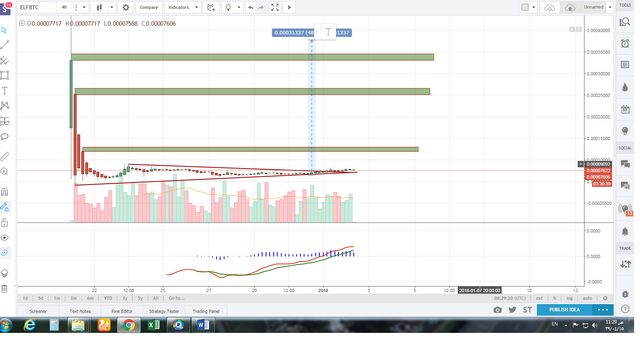Choose the bars chart style icon

[x=99, y=7]
